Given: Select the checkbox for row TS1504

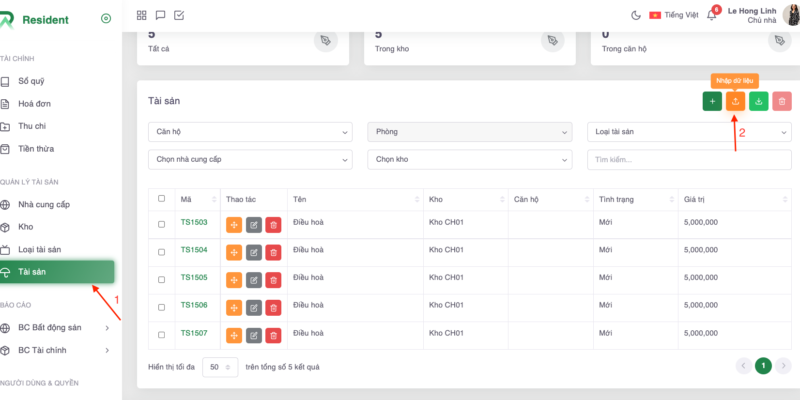Looking at the screenshot, I should pyautogui.click(x=162, y=251).
